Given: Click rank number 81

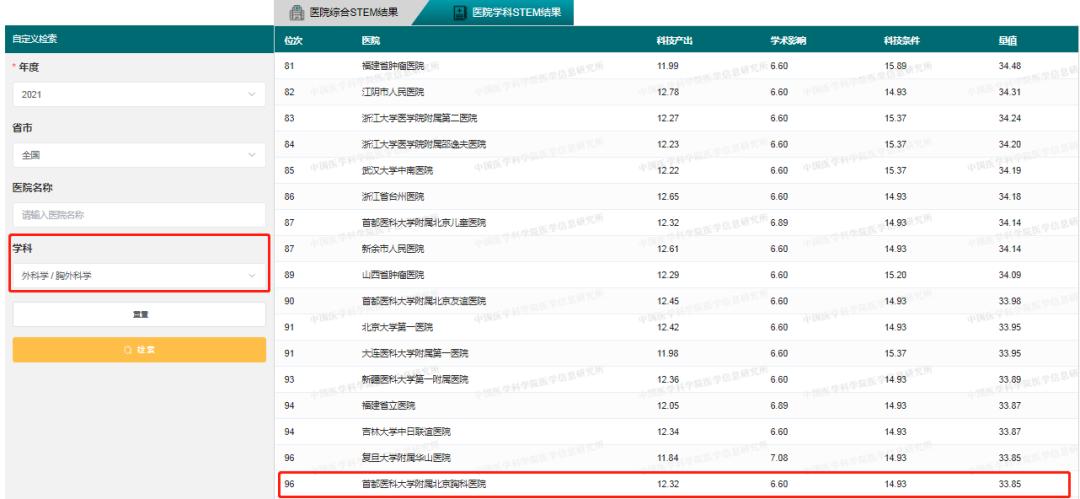Looking at the screenshot, I should click(x=289, y=66).
